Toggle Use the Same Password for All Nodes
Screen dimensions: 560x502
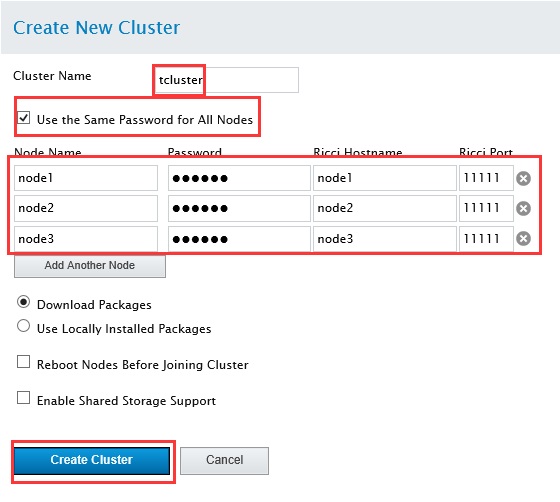pyautogui.click(x=24, y=118)
